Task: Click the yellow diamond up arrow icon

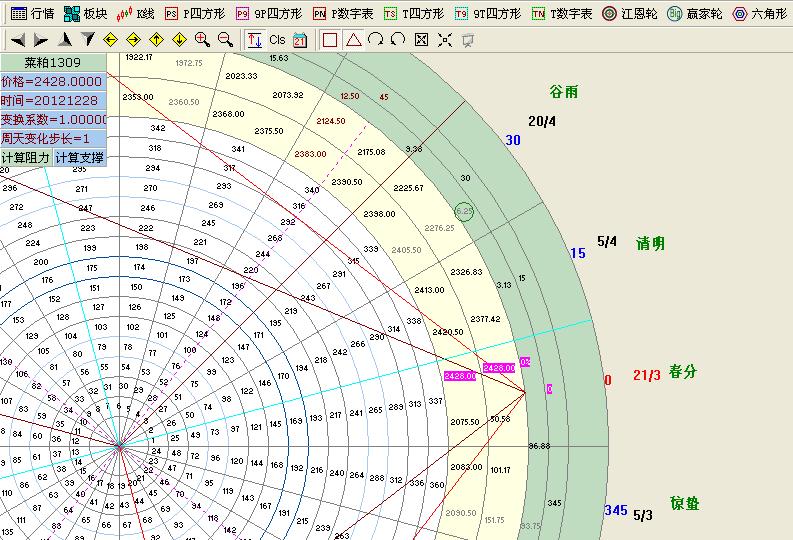Action: [156, 40]
